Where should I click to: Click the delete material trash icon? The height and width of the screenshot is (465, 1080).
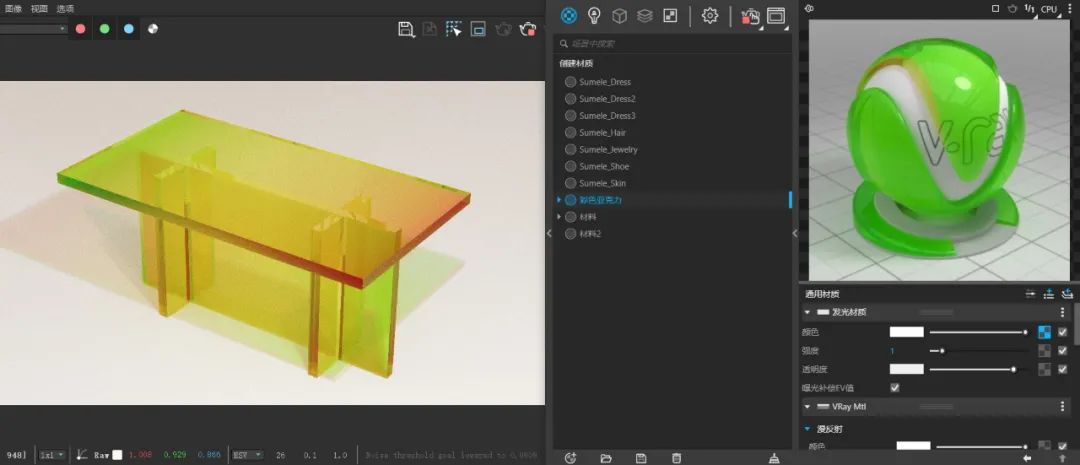pos(676,458)
